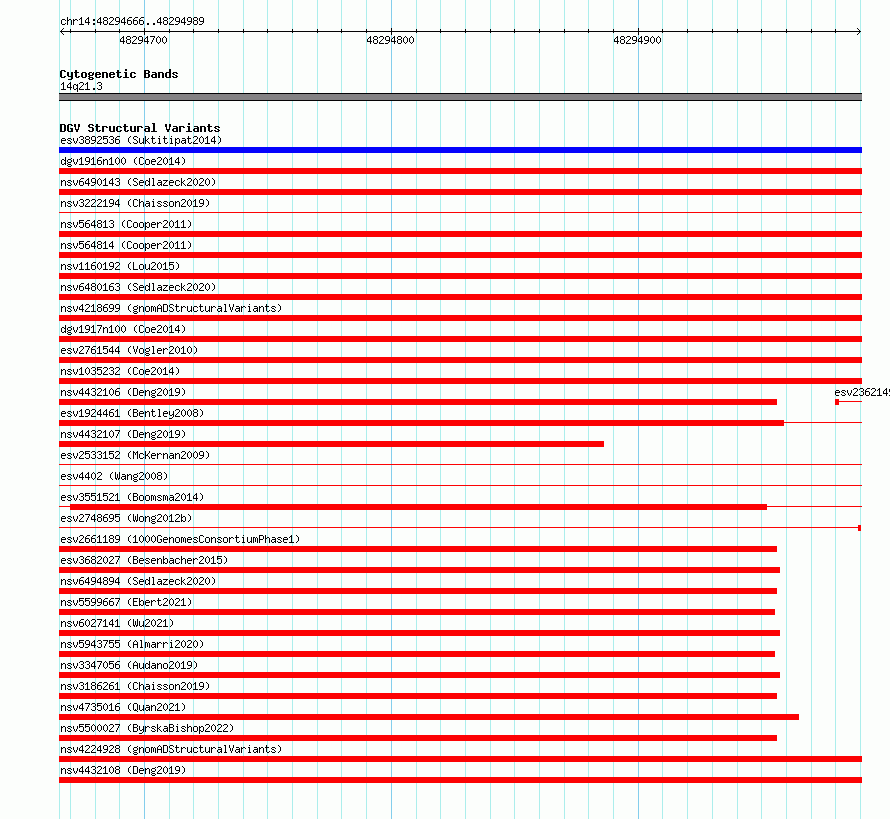Click the chr14:48294666..48294989 region label
The height and width of the screenshot is (819, 890).
click(132, 21)
